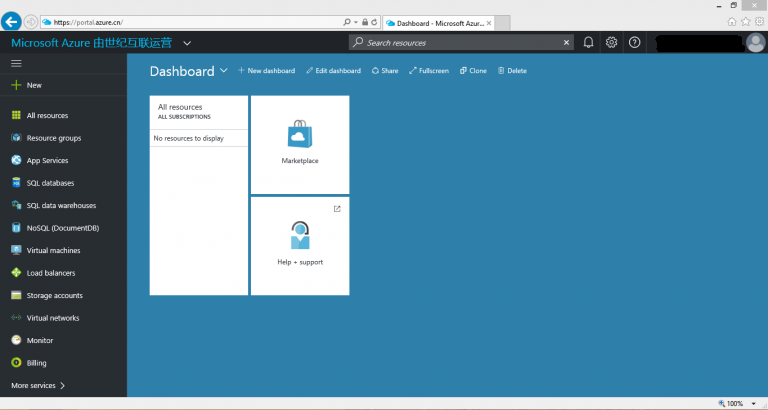The image size is (768, 410).
Task: Click the site security lock icon
Action: click(x=365, y=22)
